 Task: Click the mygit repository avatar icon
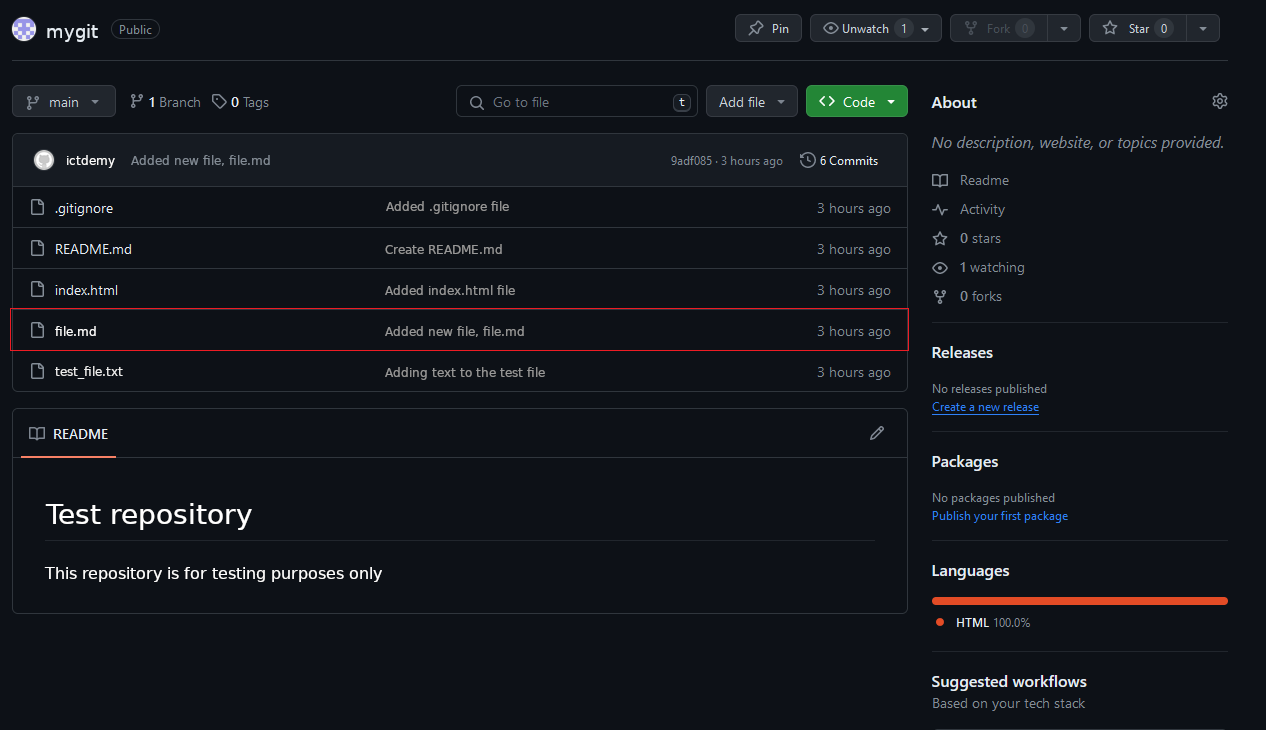click(x=24, y=29)
